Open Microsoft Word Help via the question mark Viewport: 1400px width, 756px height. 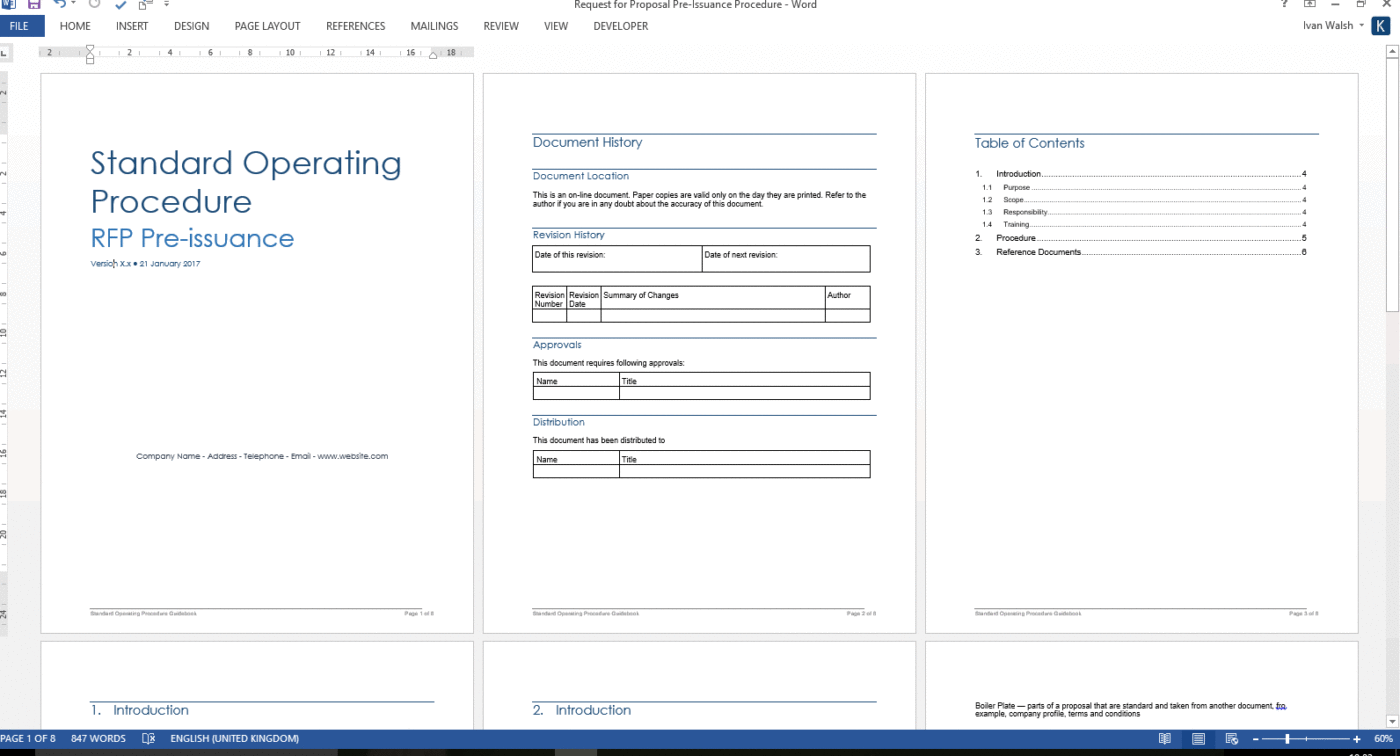(1284, 5)
